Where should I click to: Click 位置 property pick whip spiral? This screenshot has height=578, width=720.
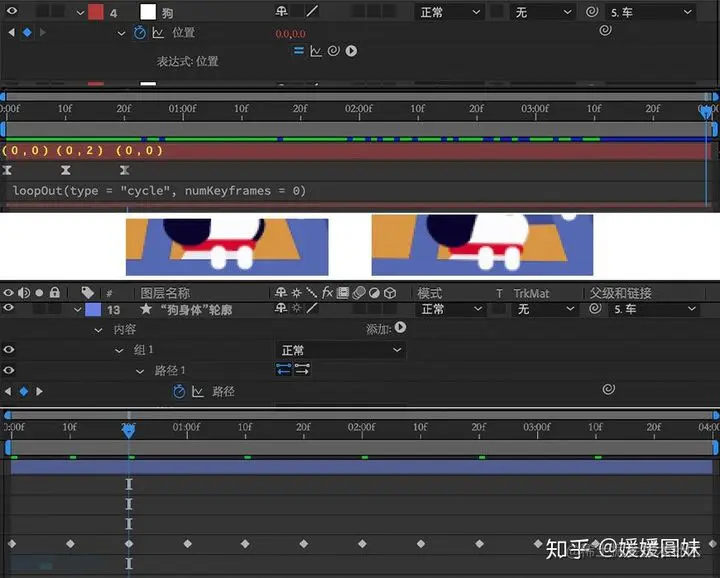click(605, 30)
